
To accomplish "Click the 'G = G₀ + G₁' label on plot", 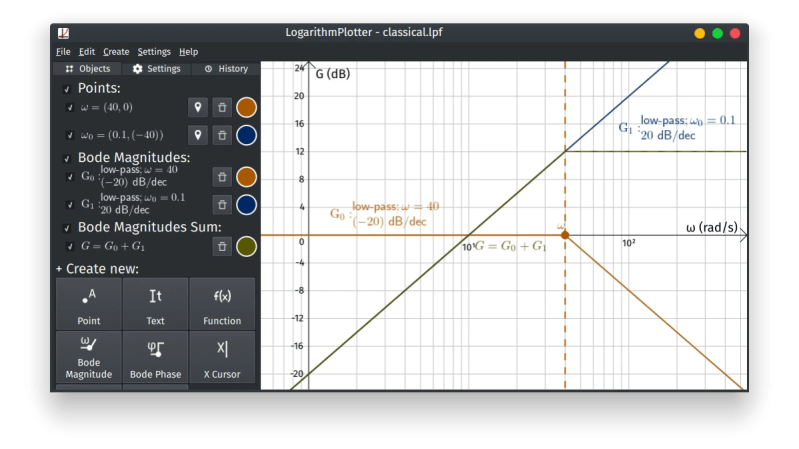I will point(510,246).
